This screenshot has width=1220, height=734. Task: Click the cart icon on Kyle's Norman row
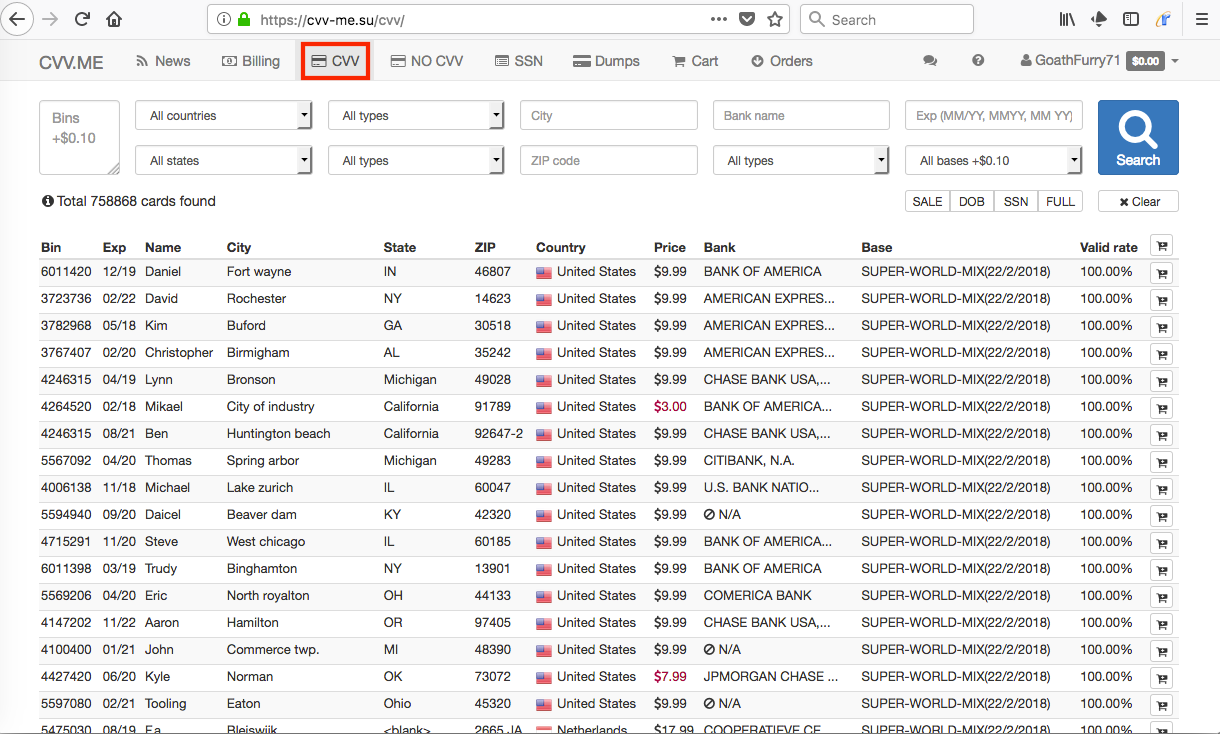tap(1162, 678)
